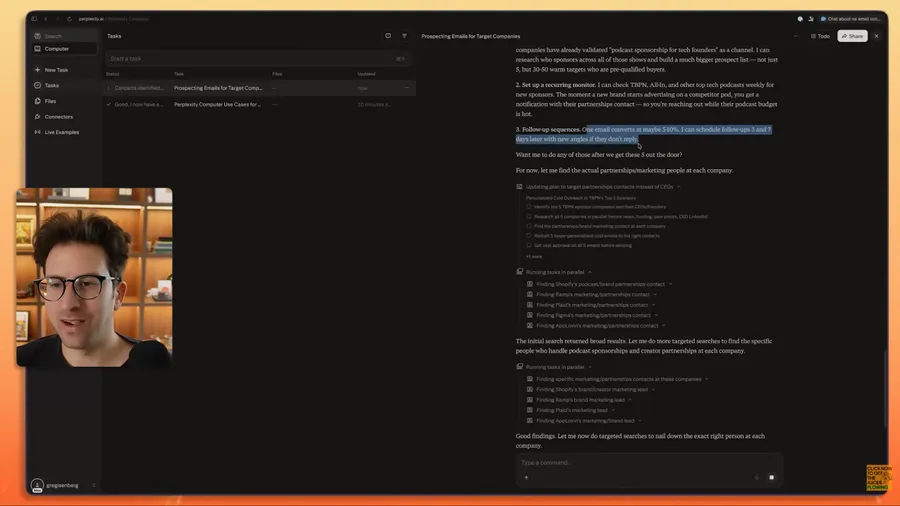This screenshot has height=506, width=900.
Task: Check 'Find the partnerships/brand marketing contact' item
Action: pyautogui.click(x=529, y=226)
